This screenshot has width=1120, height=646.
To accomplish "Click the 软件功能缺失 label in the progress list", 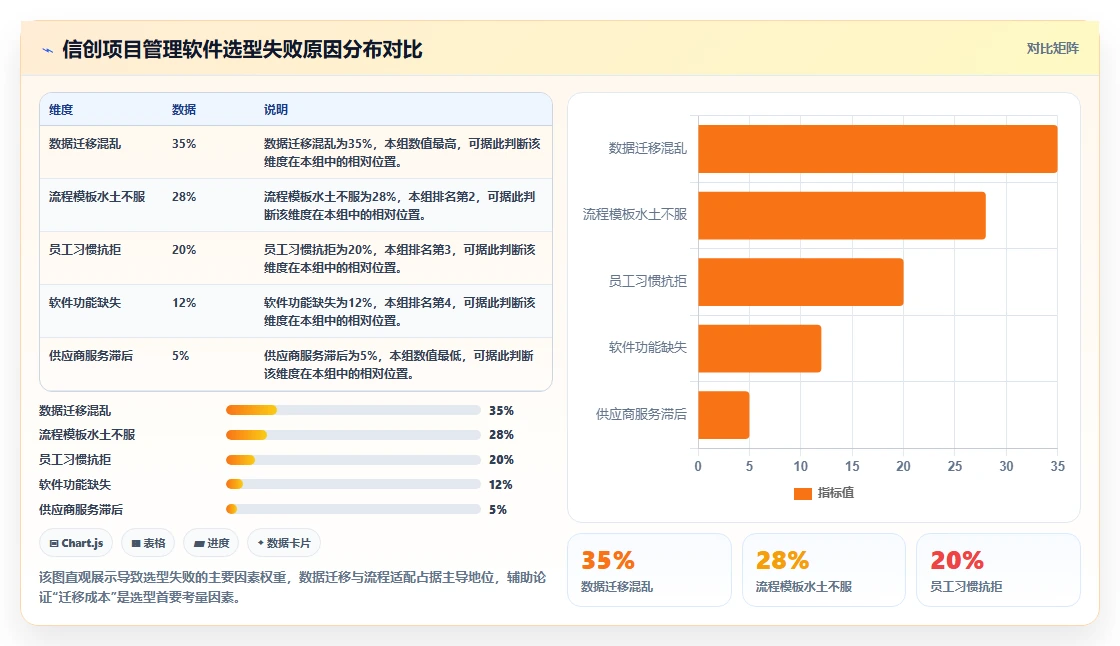I will [x=75, y=484].
